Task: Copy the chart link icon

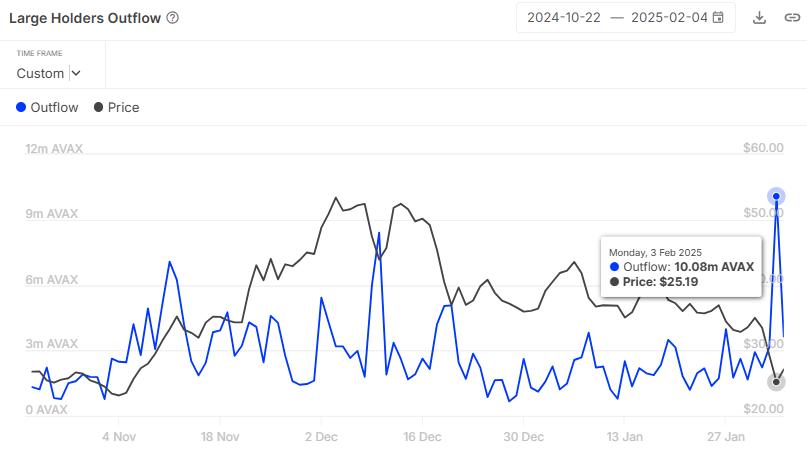Action: [x=792, y=18]
